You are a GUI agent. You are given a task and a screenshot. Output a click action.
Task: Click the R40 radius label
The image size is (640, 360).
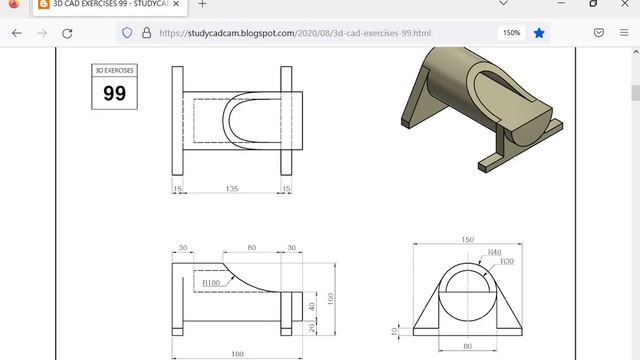(x=494, y=252)
